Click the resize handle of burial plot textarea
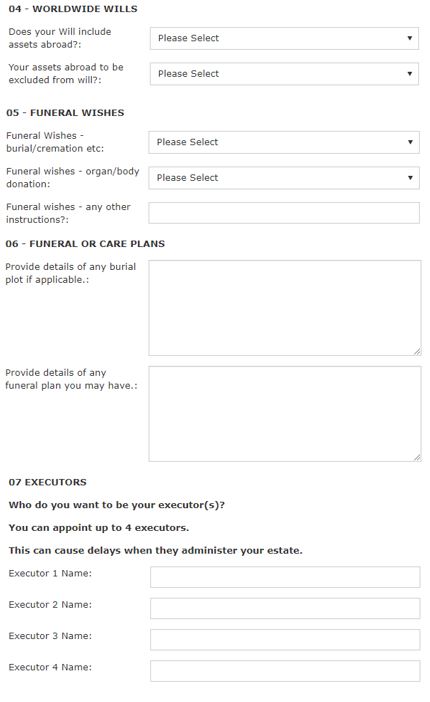The height and width of the screenshot is (702, 430). tap(417, 351)
